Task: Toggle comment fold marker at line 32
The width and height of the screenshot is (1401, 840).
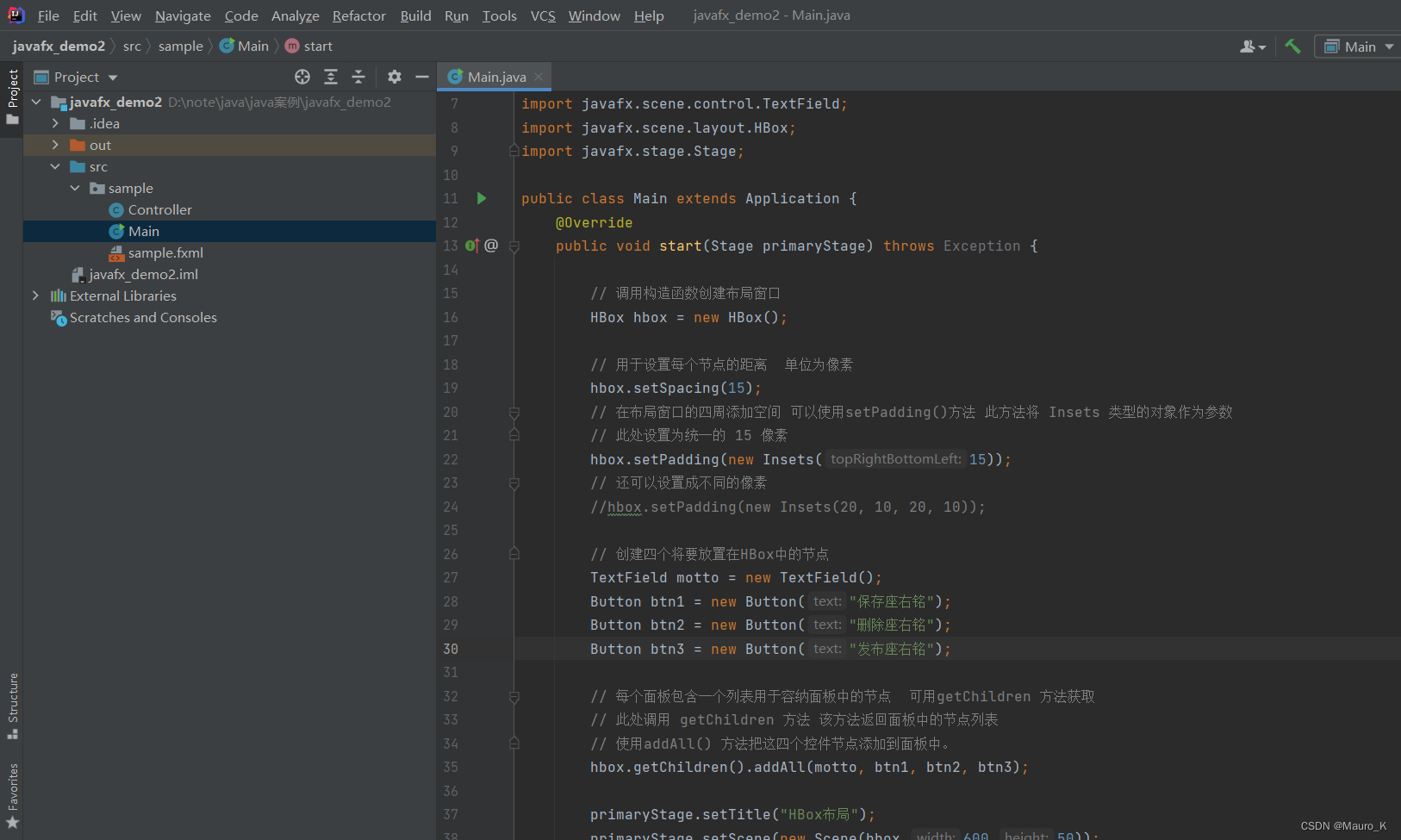Action: [x=514, y=696]
